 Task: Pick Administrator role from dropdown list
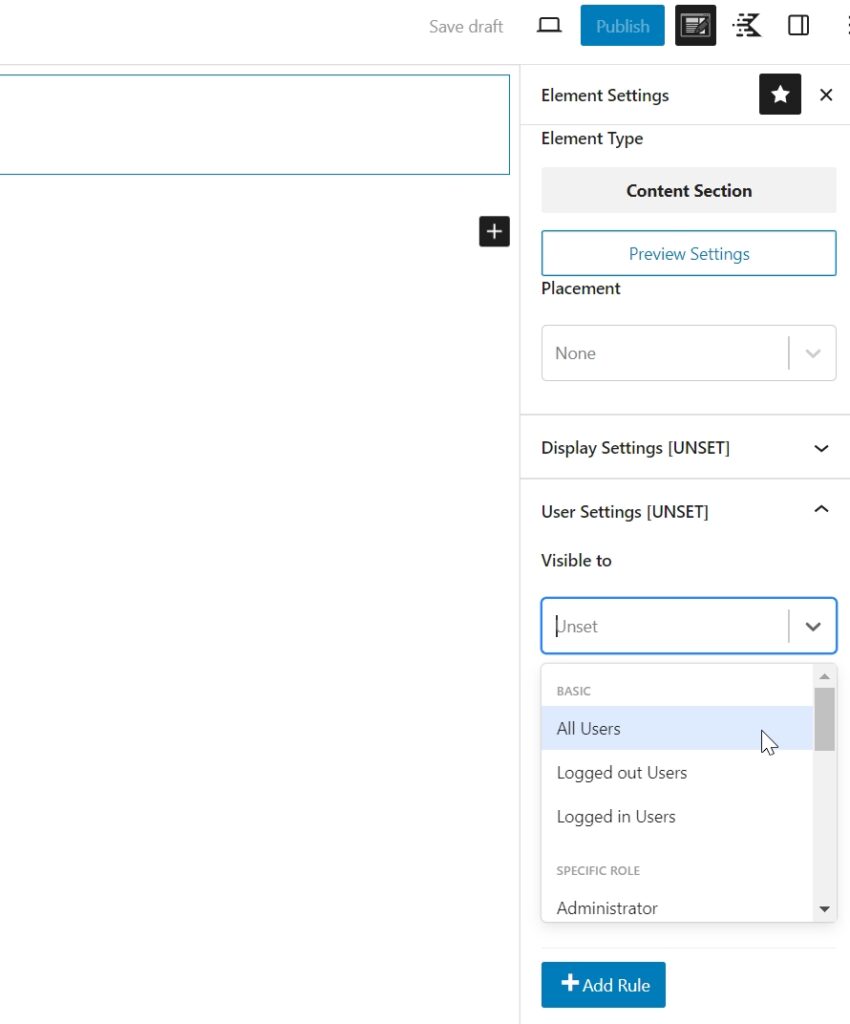tap(607, 908)
